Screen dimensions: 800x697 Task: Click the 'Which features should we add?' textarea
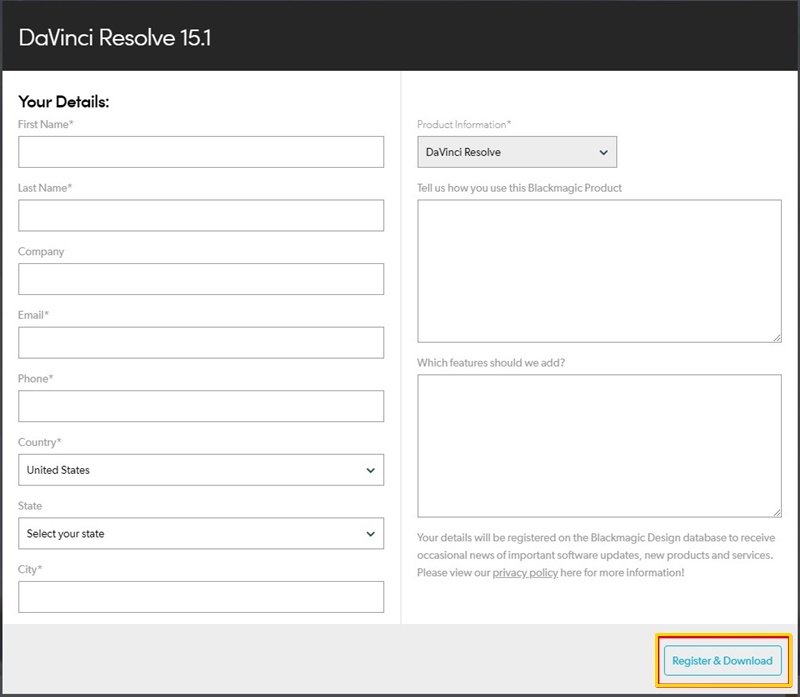599,446
